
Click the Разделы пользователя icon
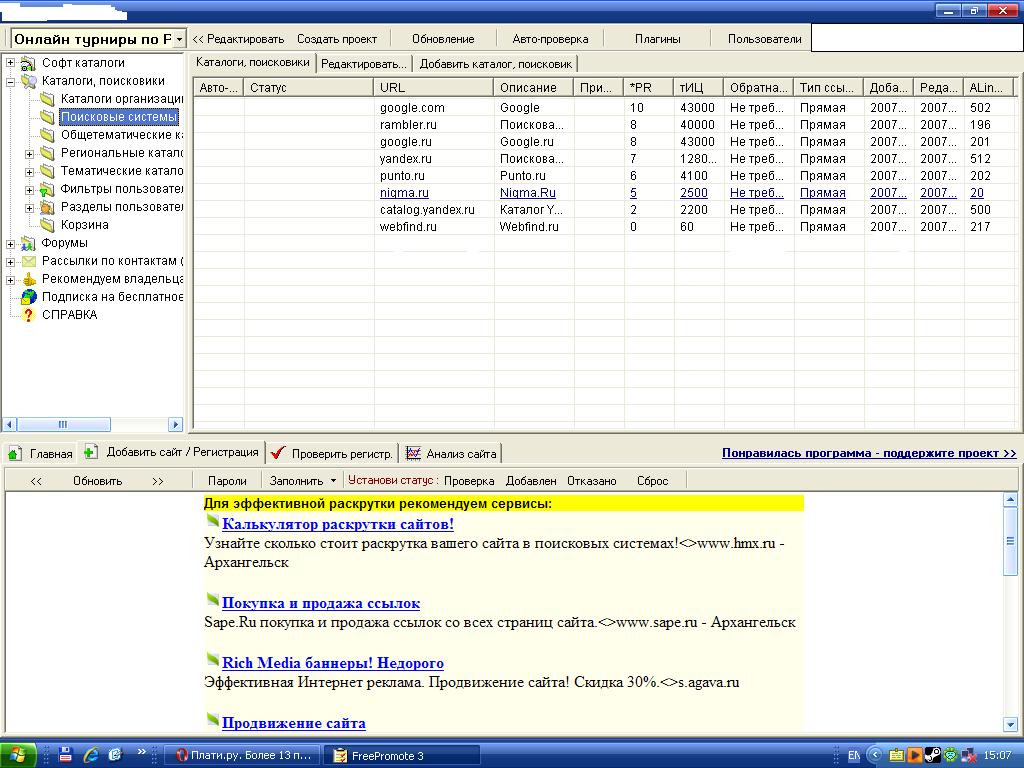coord(47,207)
